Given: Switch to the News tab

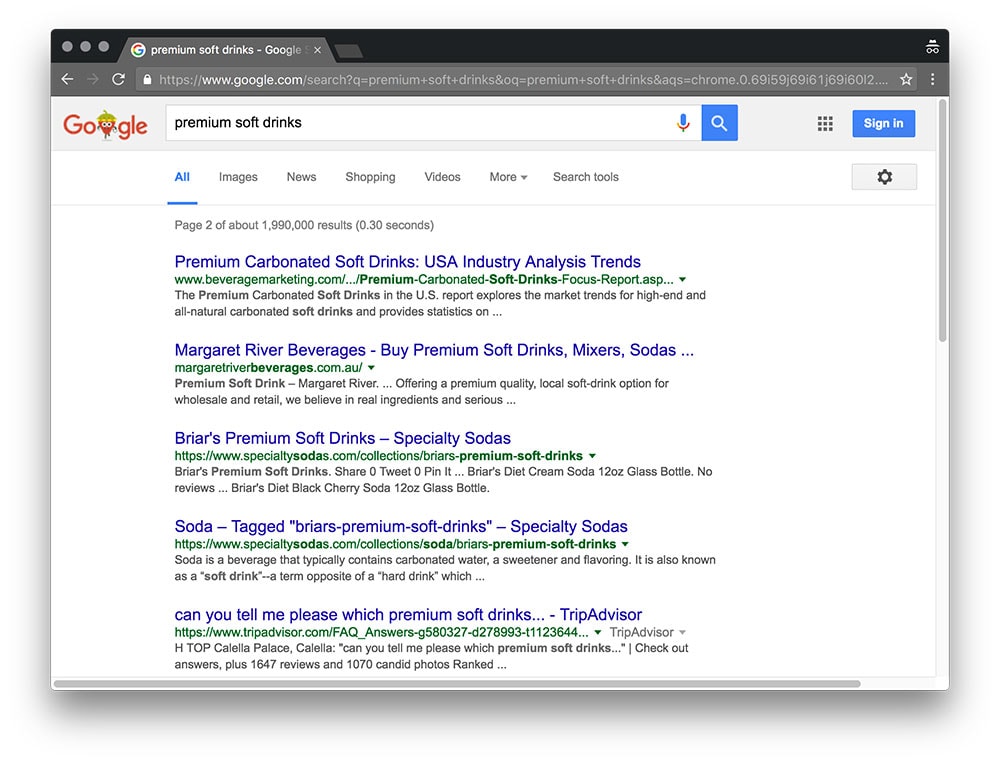Looking at the screenshot, I should click(x=301, y=177).
